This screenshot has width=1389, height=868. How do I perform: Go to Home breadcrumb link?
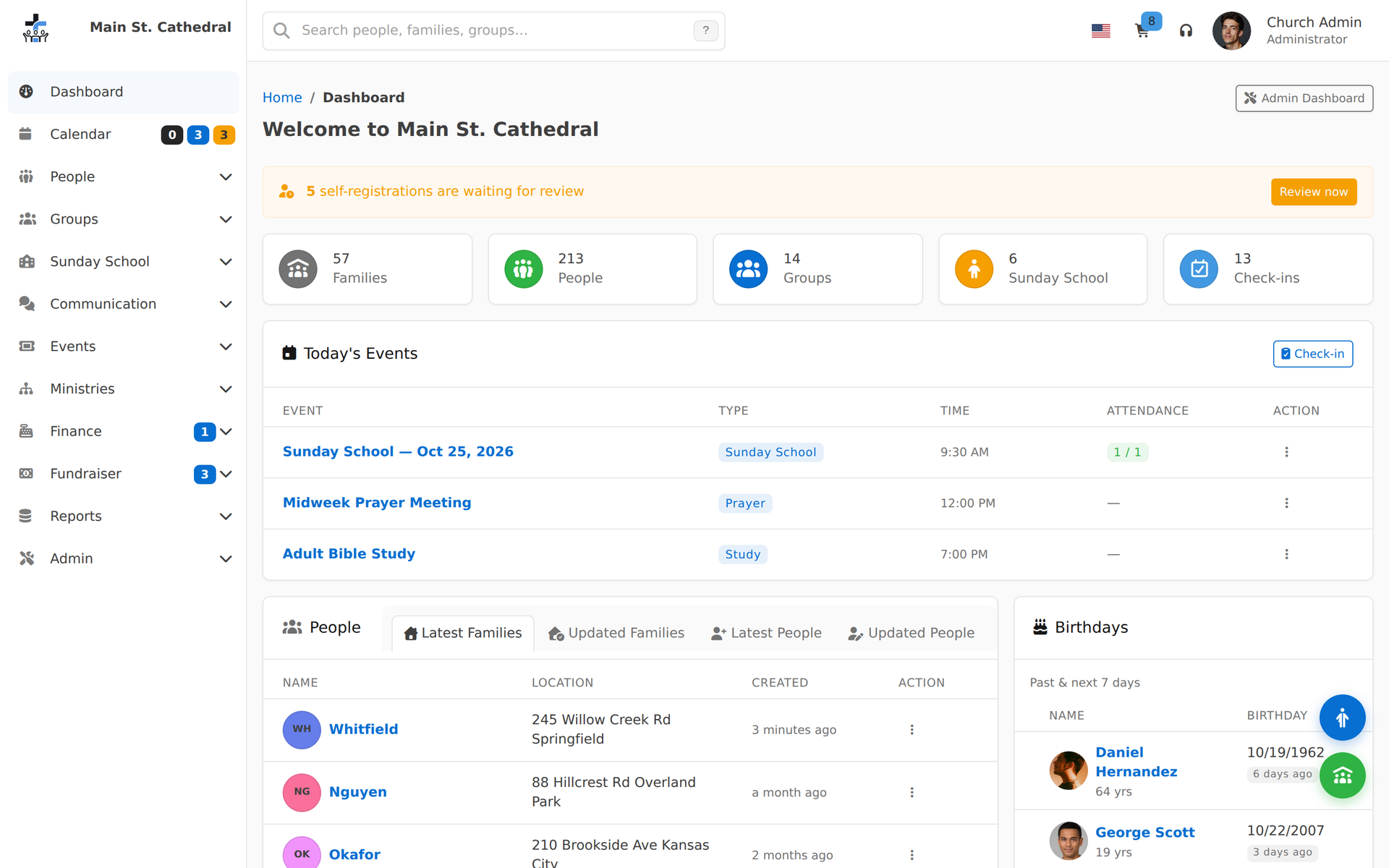point(282,98)
